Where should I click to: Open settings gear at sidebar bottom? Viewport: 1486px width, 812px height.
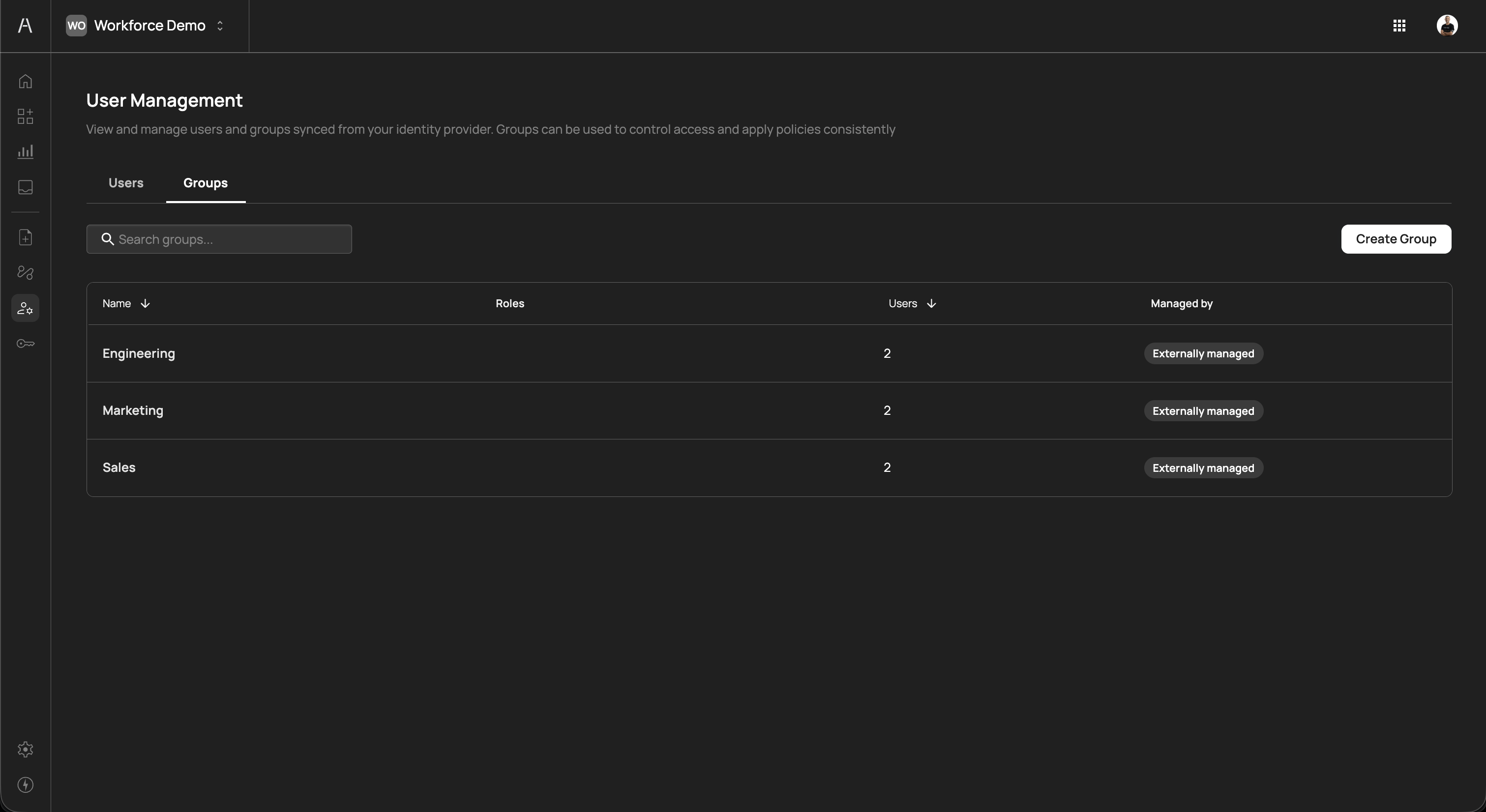pos(26,749)
